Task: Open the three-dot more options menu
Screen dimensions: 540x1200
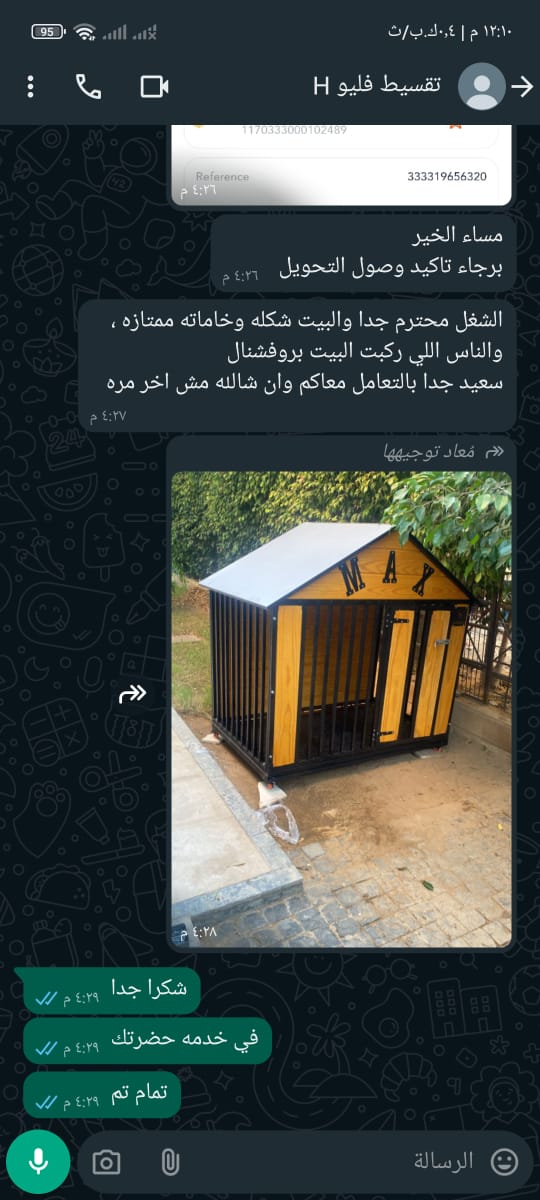Action: coord(31,87)
